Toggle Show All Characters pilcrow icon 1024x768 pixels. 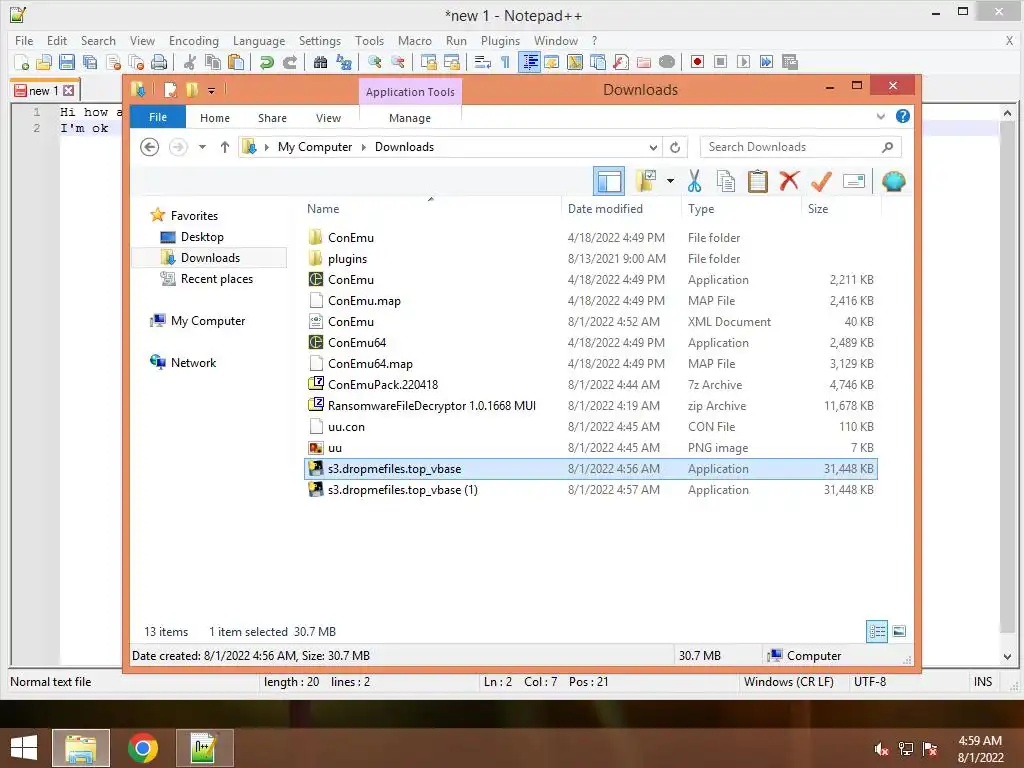click(505, 62)
